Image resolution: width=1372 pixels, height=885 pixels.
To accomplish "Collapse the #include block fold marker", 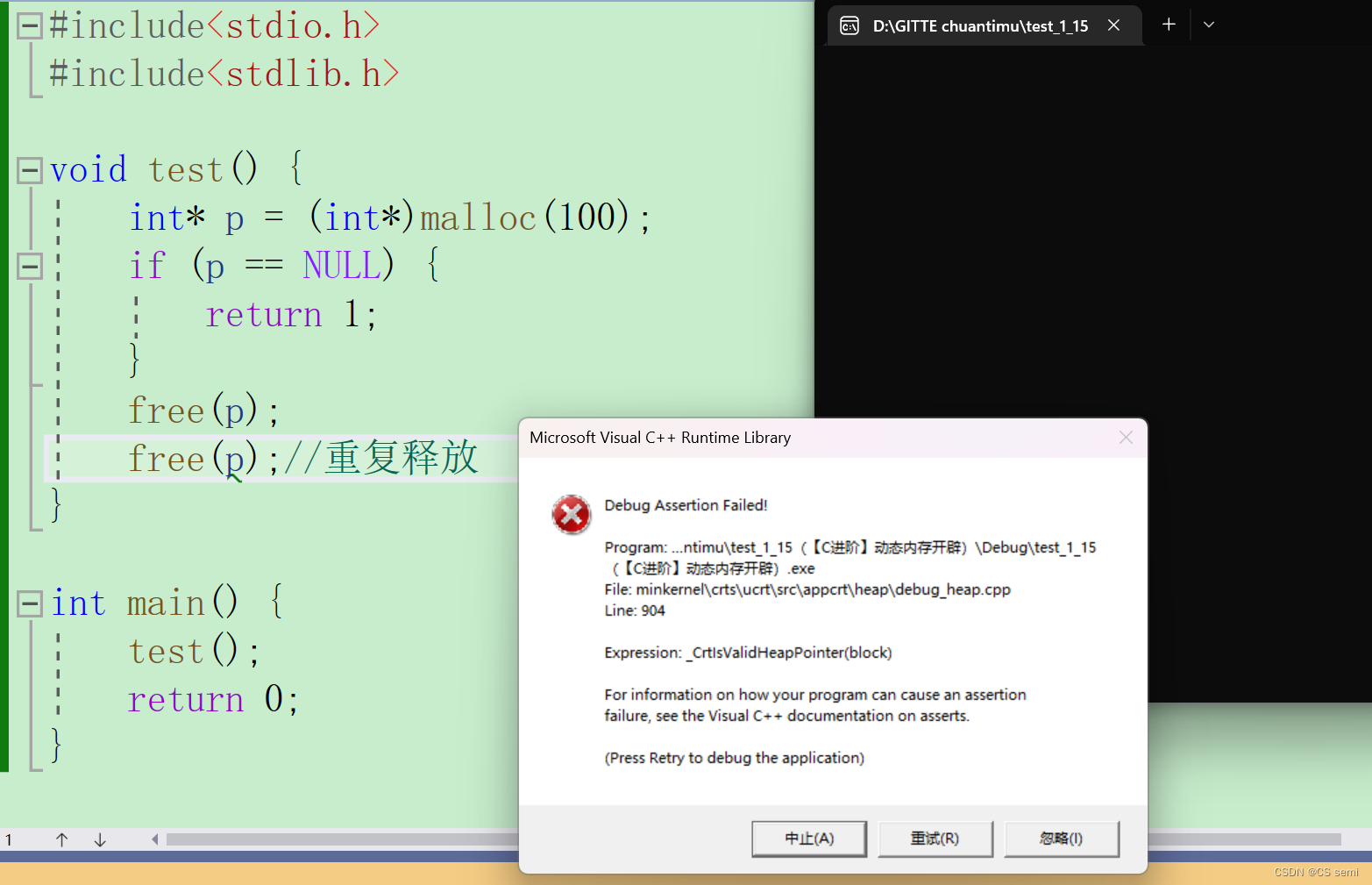I will coord(30,26).
